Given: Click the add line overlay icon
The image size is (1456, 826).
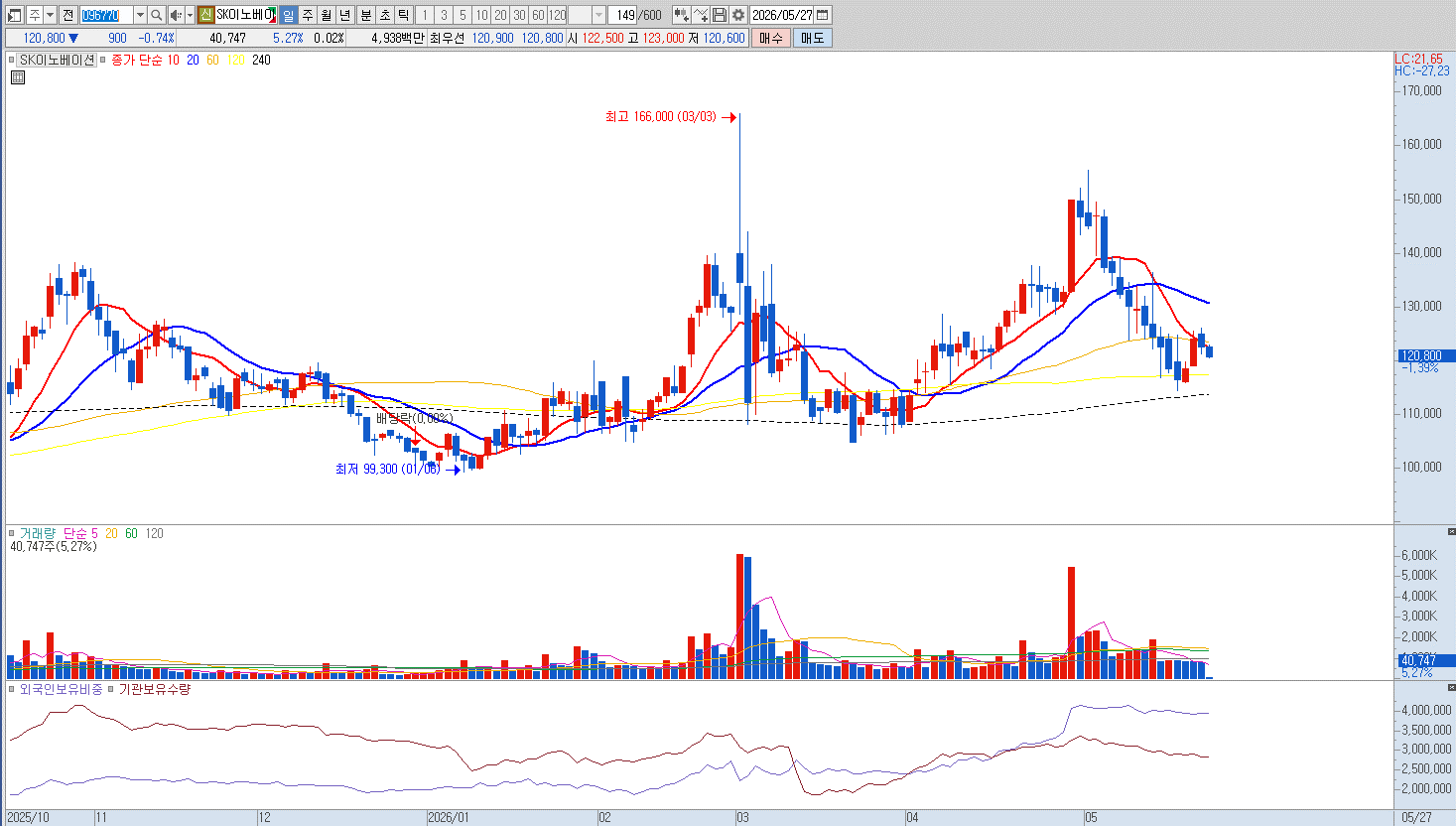Looking at the screenshot, I should click(x=701, y=15).
